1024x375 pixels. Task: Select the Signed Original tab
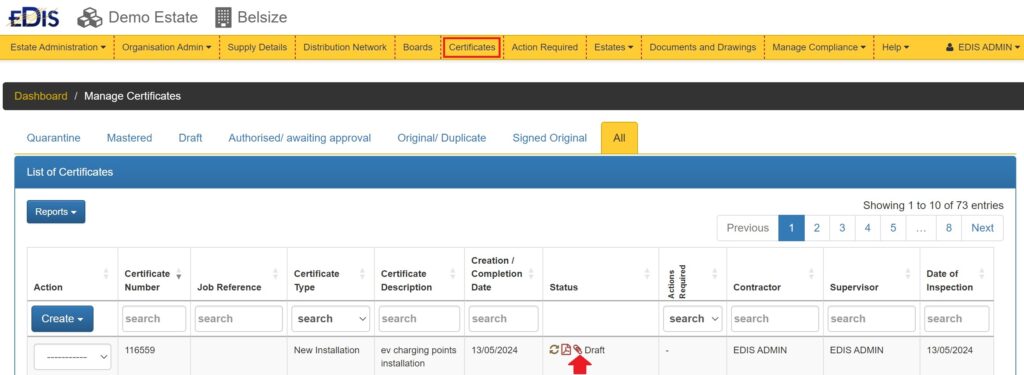(550, 138)
